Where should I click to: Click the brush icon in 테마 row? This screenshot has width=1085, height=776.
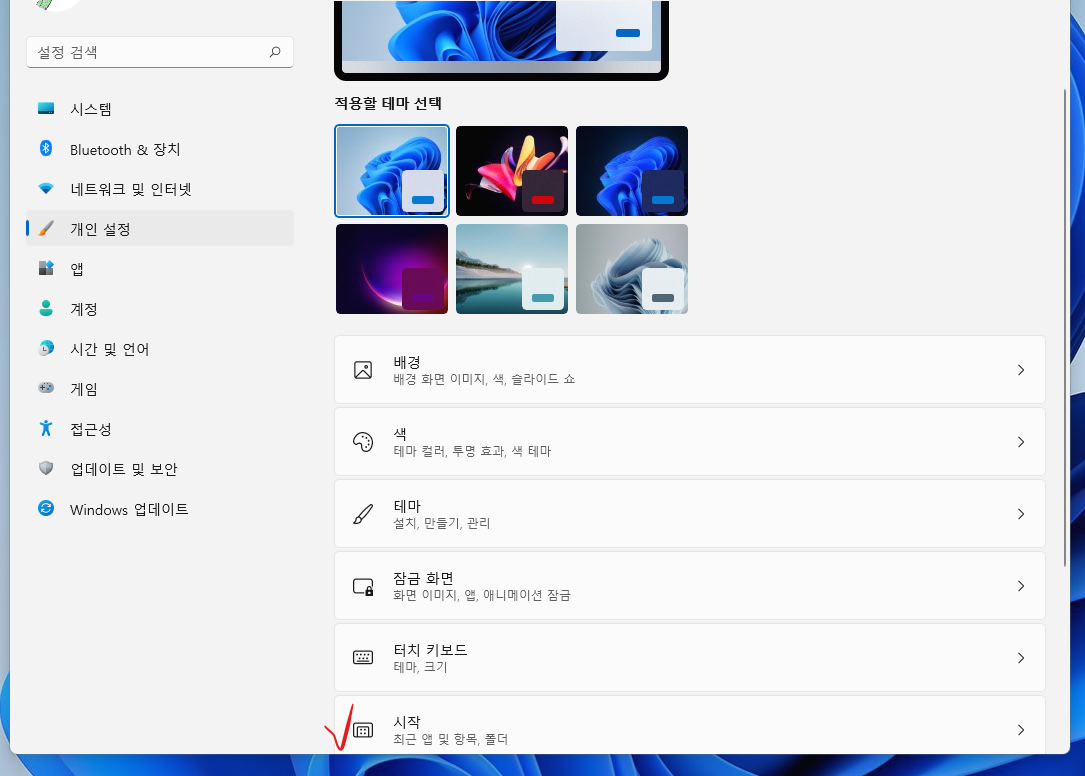pyautogui.click(x=363, y=514)
